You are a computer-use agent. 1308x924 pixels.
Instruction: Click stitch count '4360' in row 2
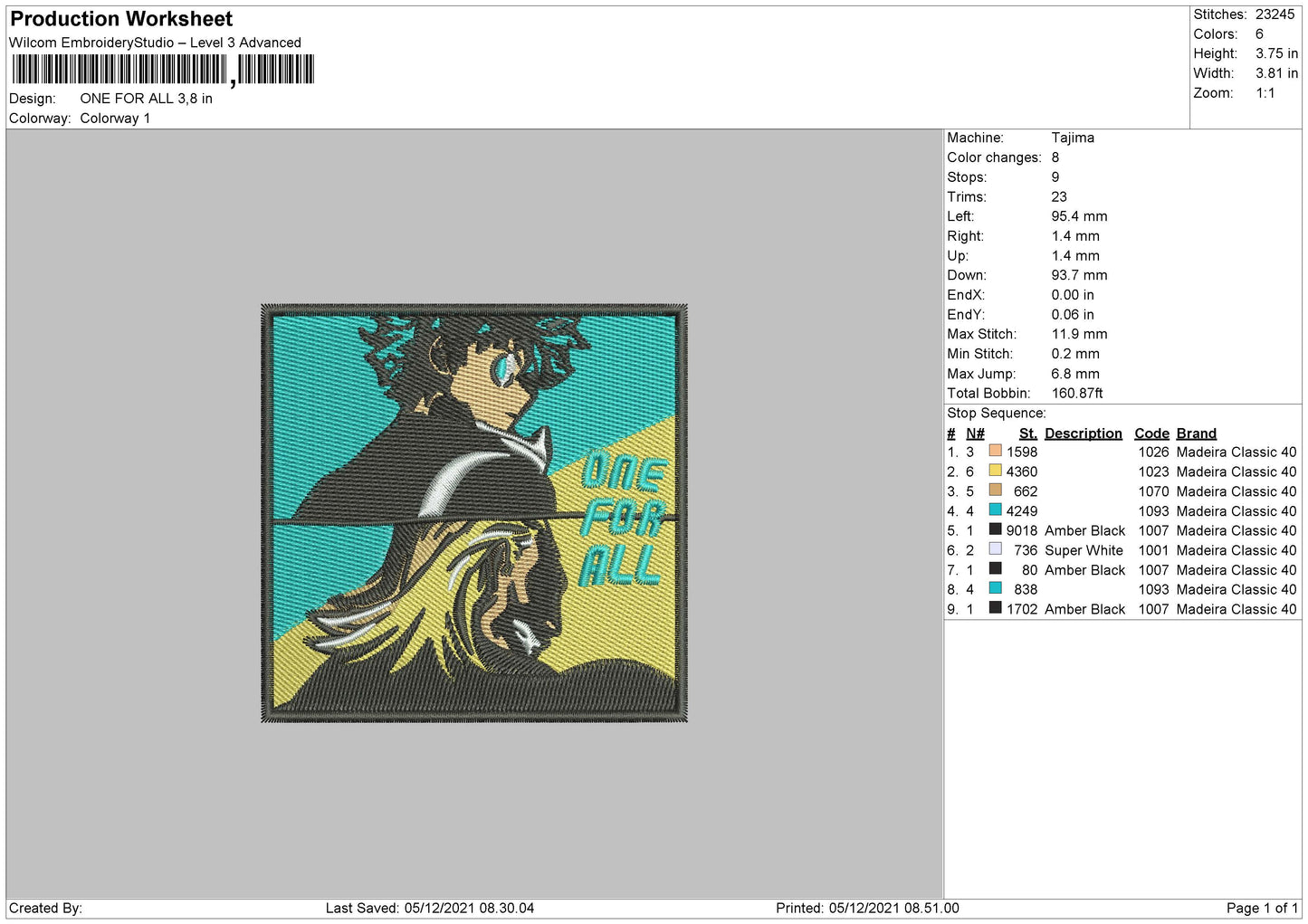[x=1022, y=472]
